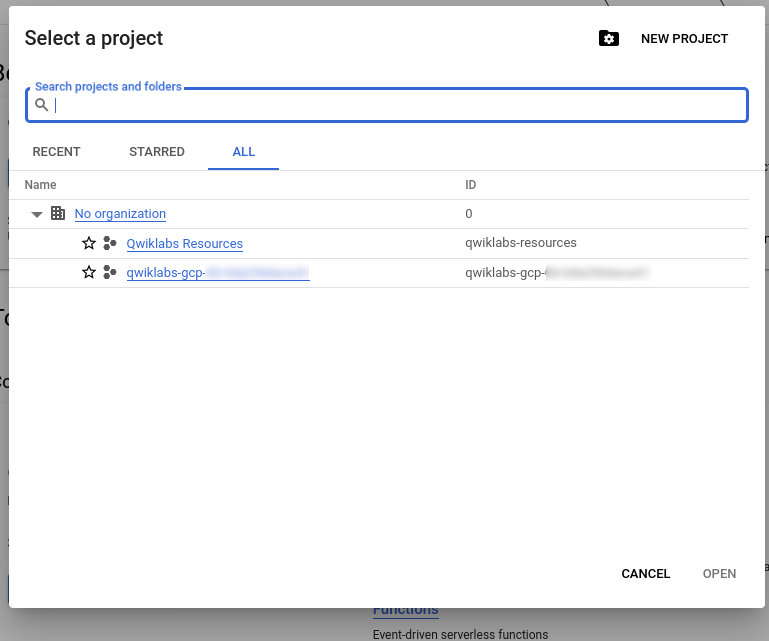Open the No organization link

120,214
